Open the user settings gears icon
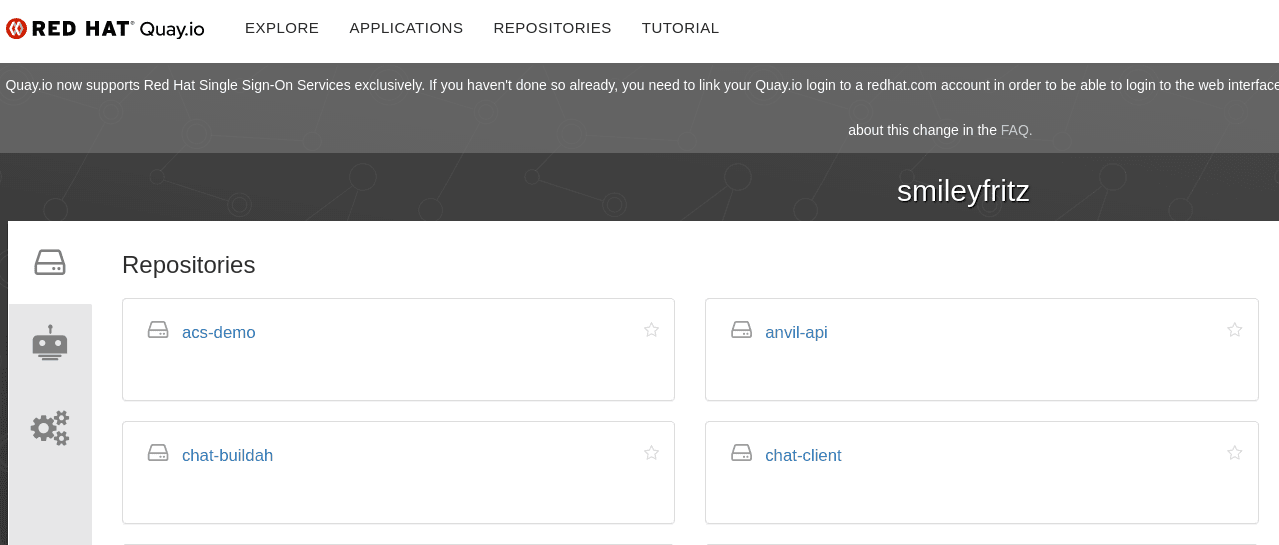Screen dimensions: 1279x545 [50, 428]
